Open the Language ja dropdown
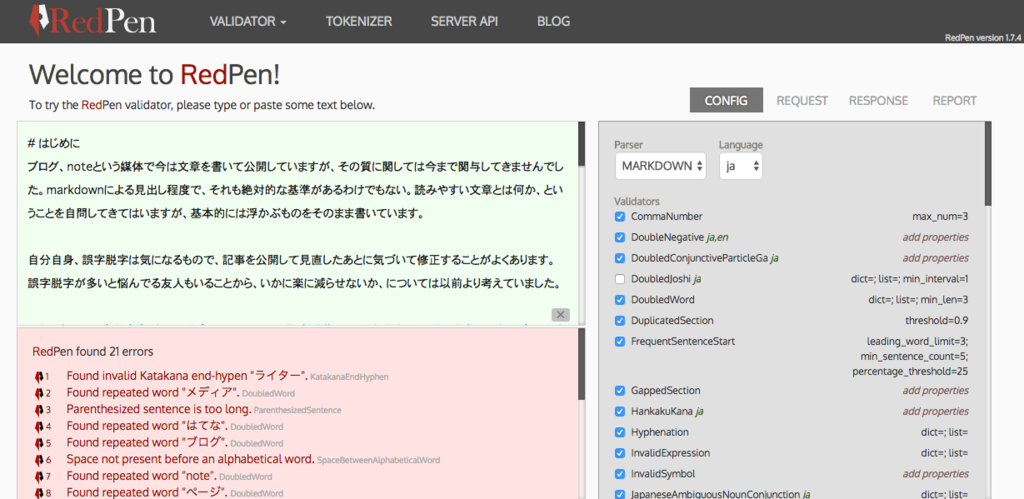The image size is (1024, 499). 741,166
